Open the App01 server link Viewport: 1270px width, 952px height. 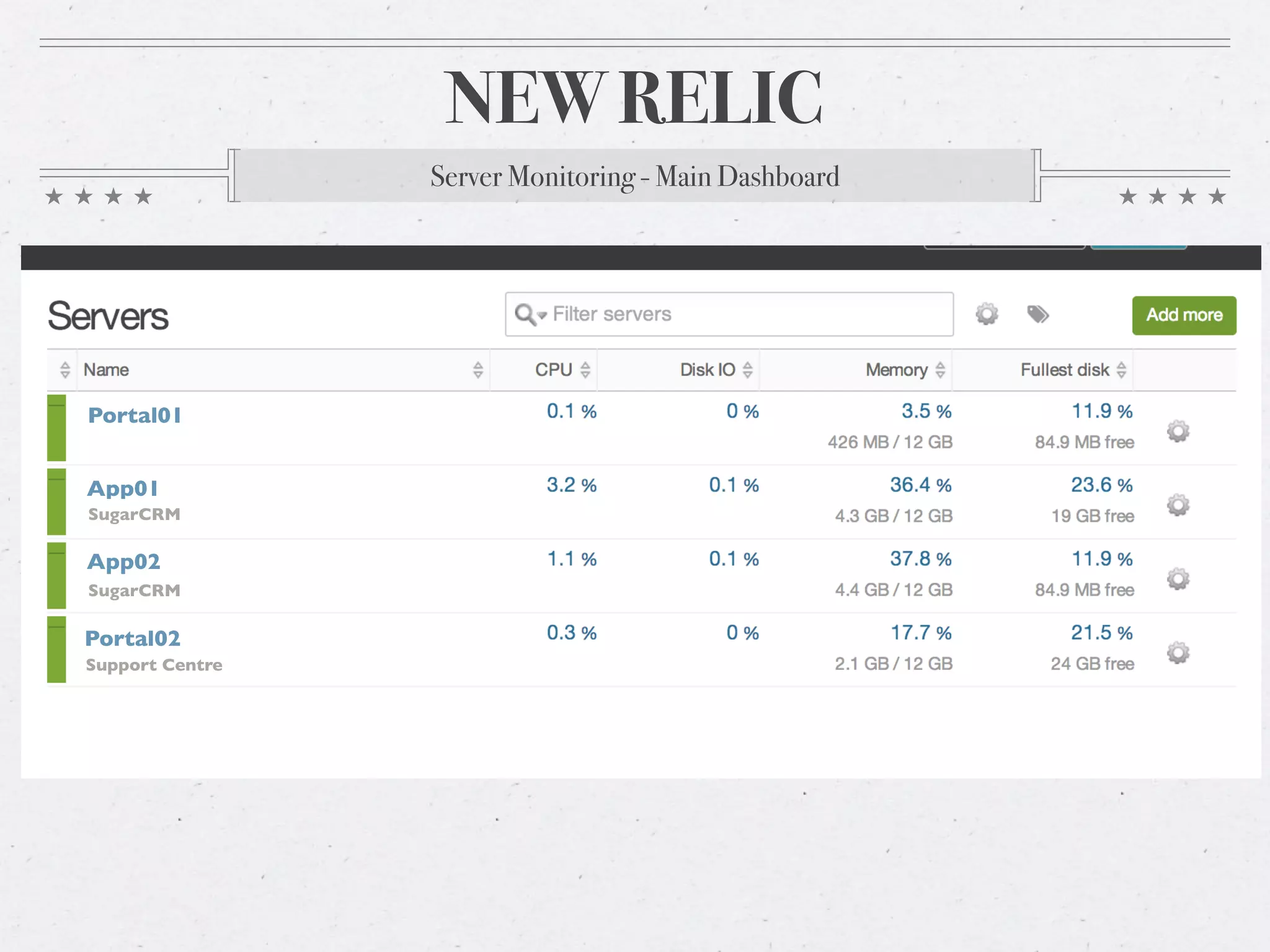pyautogui.click(x=123, y=488)
